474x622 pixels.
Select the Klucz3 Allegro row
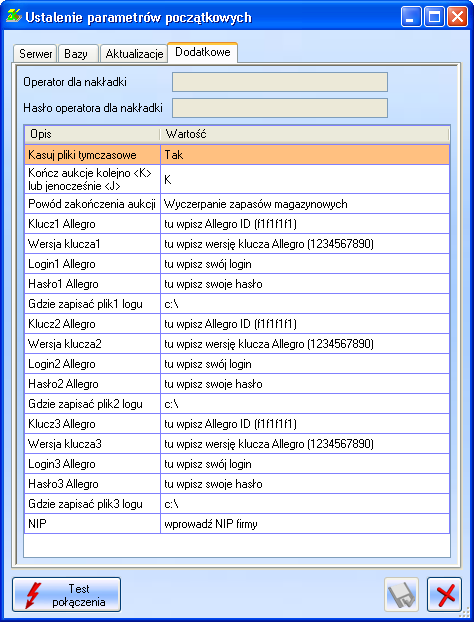point(237,424)
